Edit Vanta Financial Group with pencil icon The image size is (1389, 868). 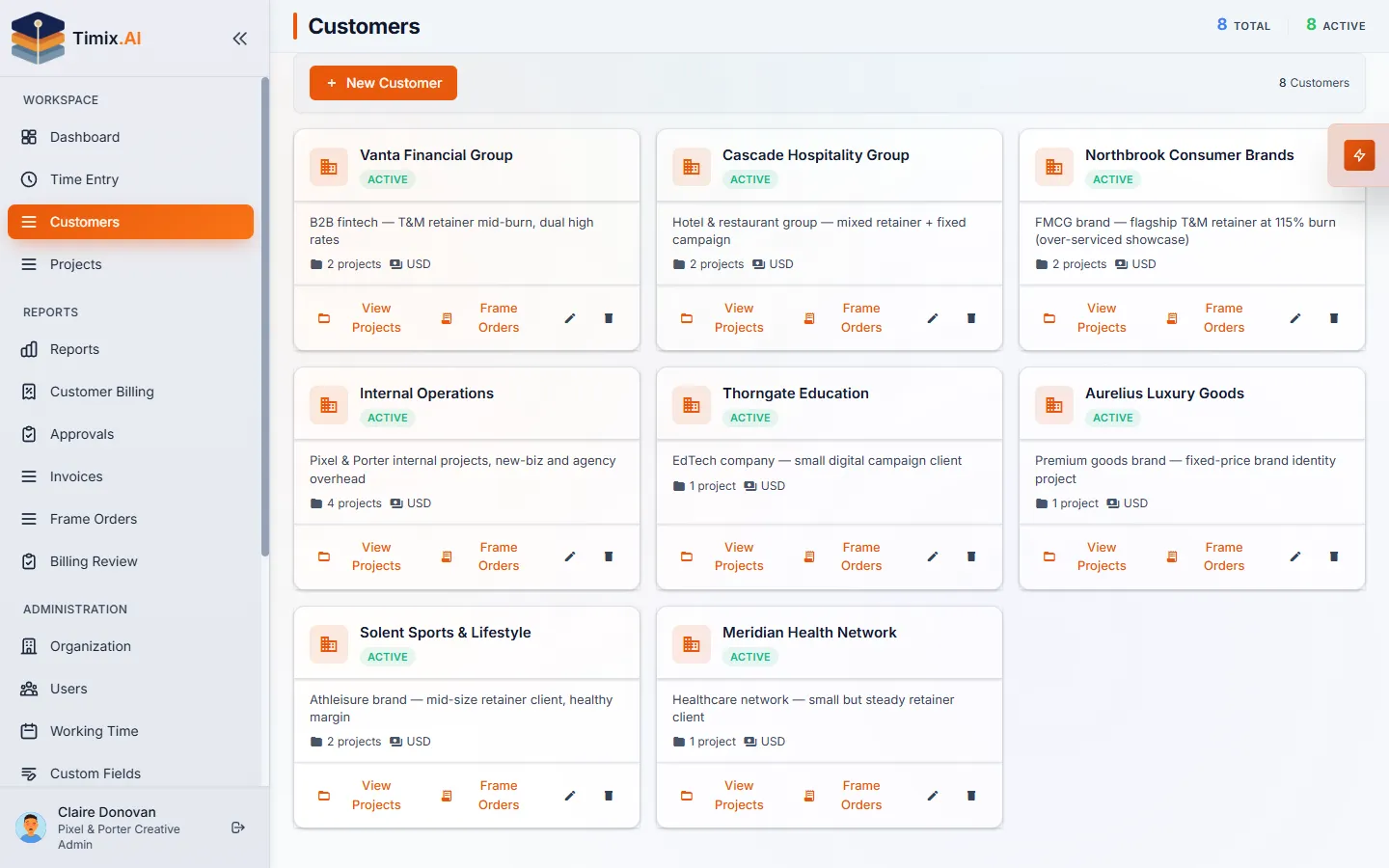[x=570, y=318]
